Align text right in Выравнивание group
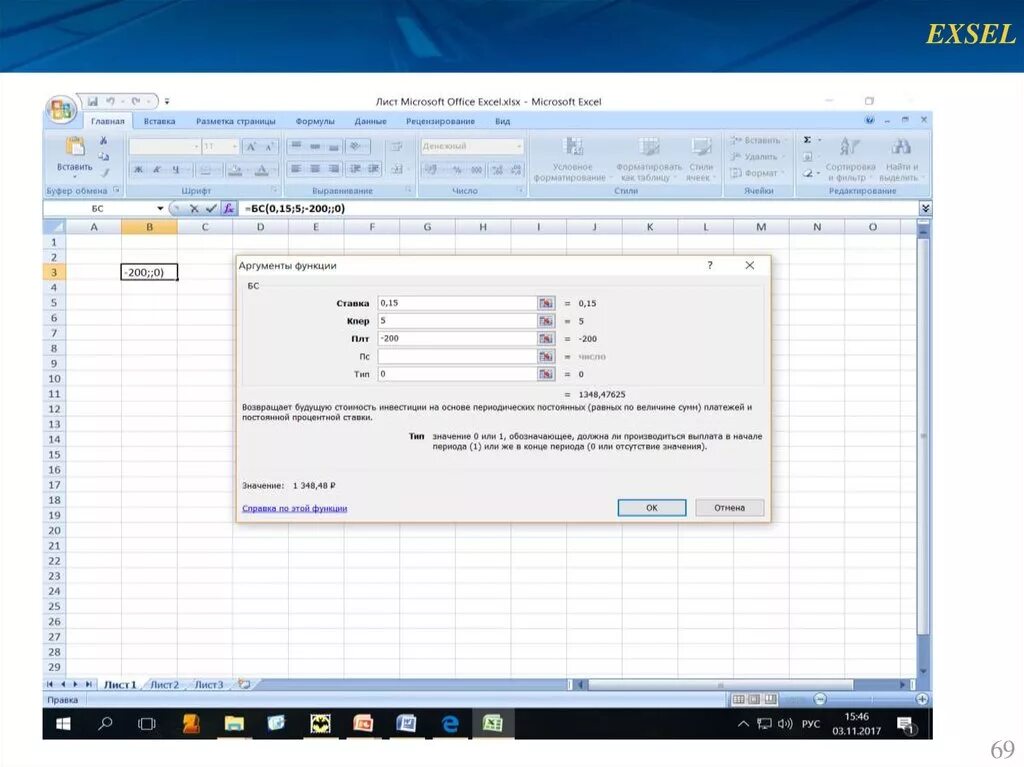This screenshot has width=1024, height=767. [334, 169]
